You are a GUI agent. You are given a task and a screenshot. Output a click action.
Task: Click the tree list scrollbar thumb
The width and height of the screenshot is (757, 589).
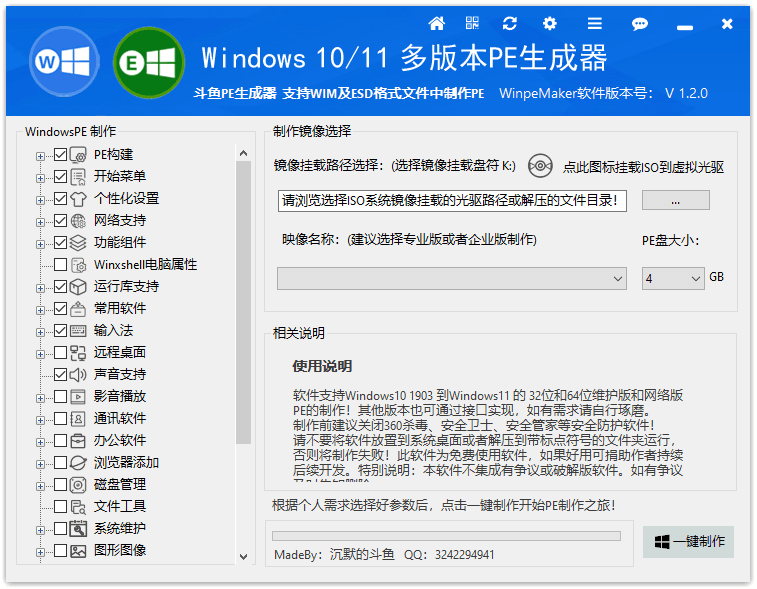[x=243, y=302]
